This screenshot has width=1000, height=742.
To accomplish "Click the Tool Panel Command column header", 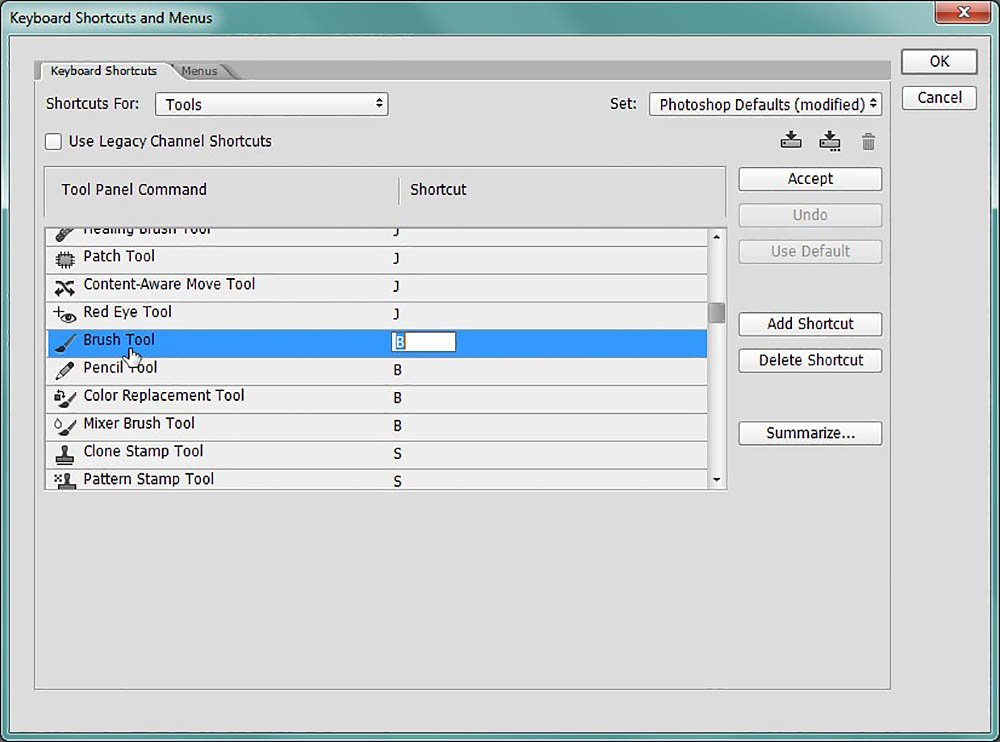I will point(134,189).
